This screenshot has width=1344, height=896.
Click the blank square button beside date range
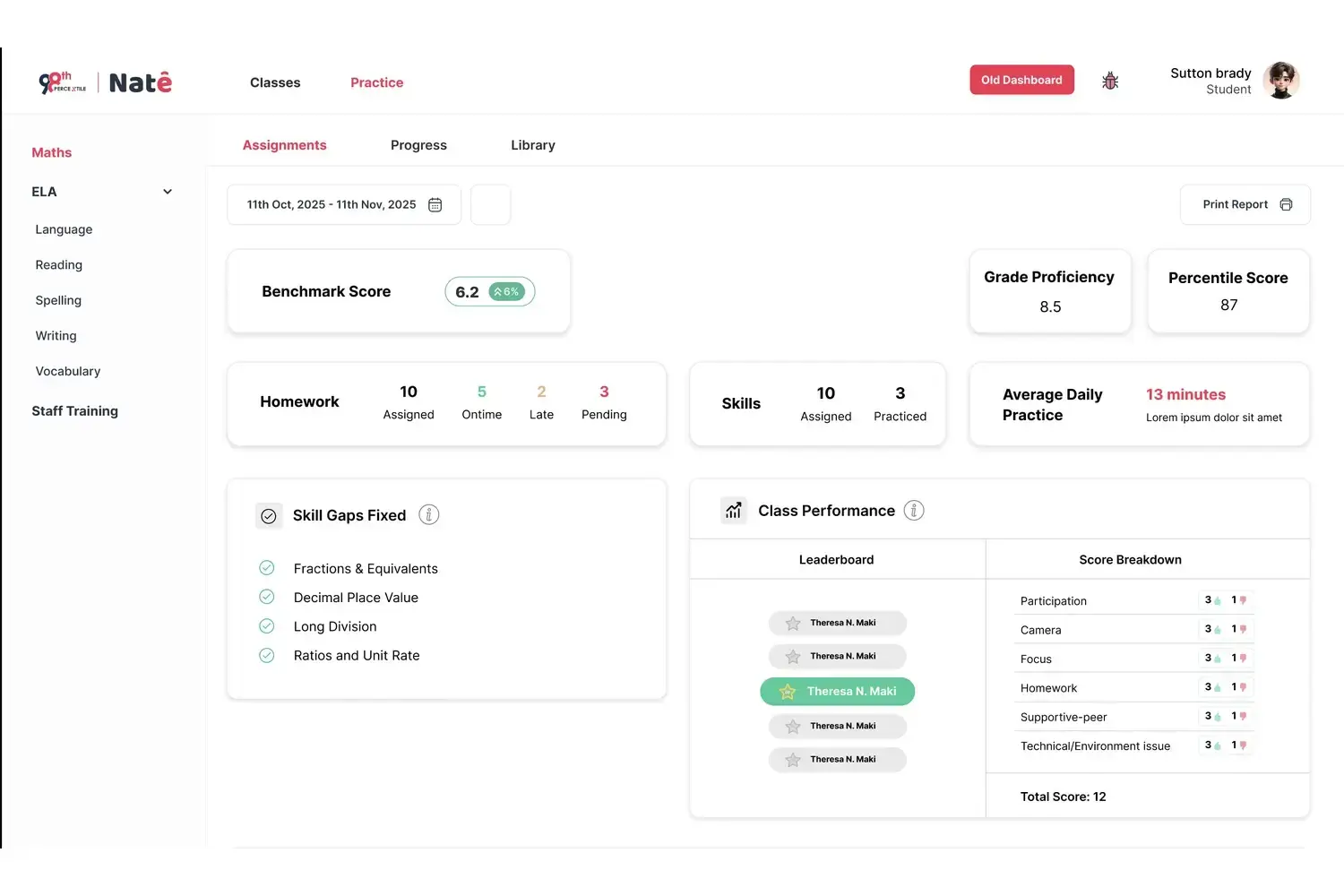pyautogui.click(x=491, y=205)
